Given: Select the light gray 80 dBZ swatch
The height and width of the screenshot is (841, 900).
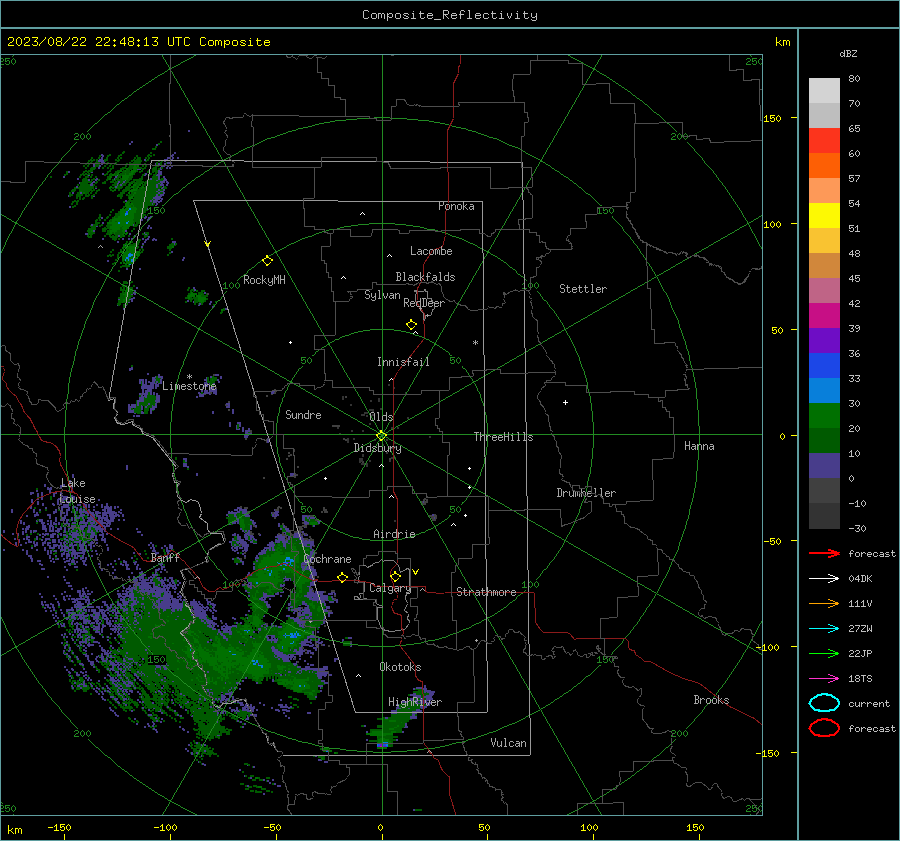Looking at the screenshot, I should (824, 90).
